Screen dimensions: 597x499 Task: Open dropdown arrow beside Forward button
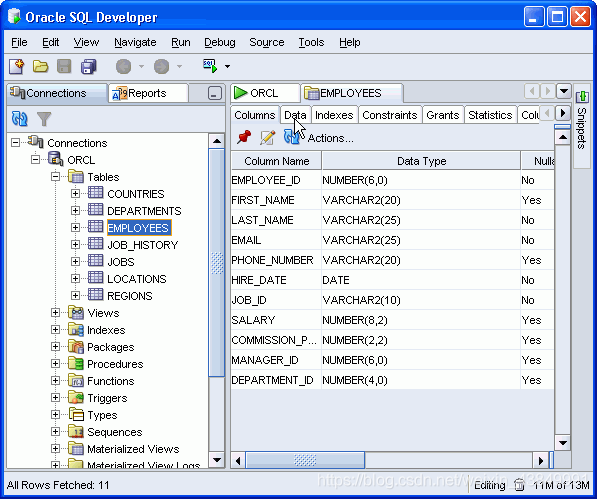[179, 67]
